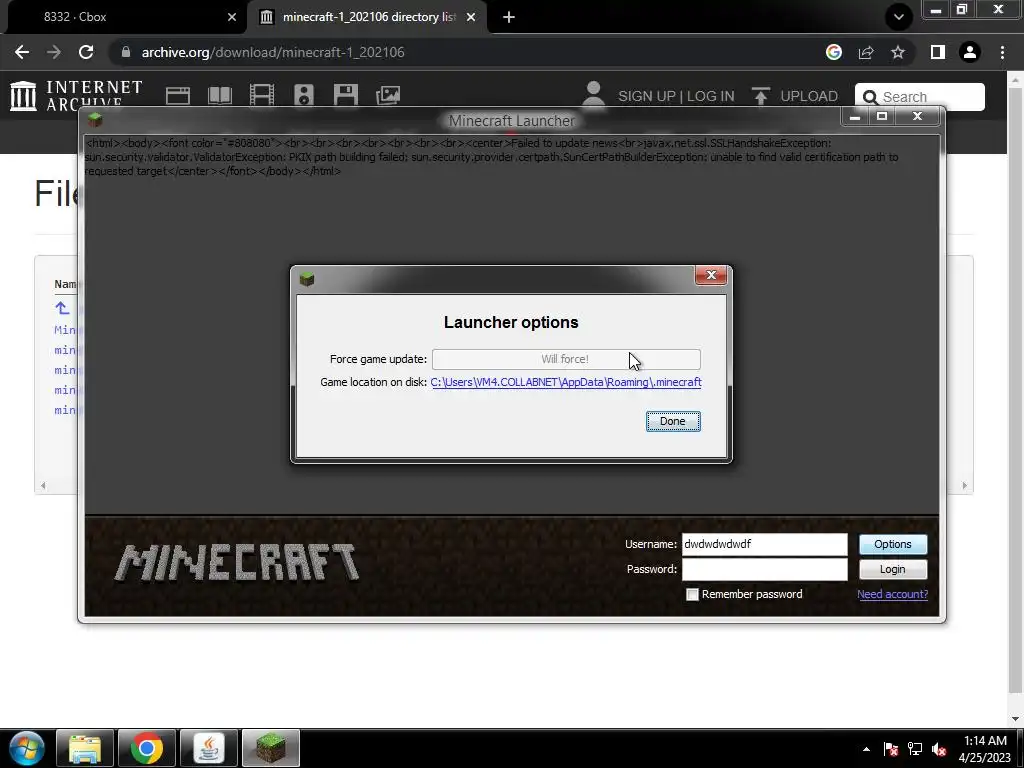Open the Need account? link
The height and width of the screenshot is (768, 1024).
(892, 594)
